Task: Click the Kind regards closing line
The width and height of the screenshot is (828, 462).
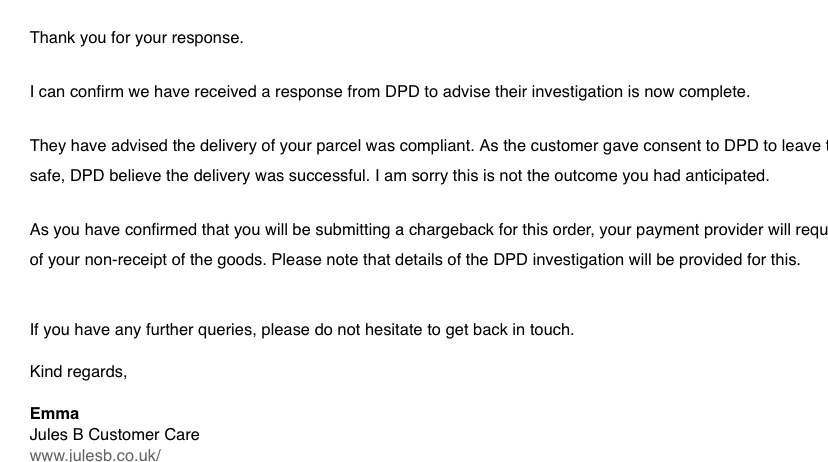Action: click(78, 372)
